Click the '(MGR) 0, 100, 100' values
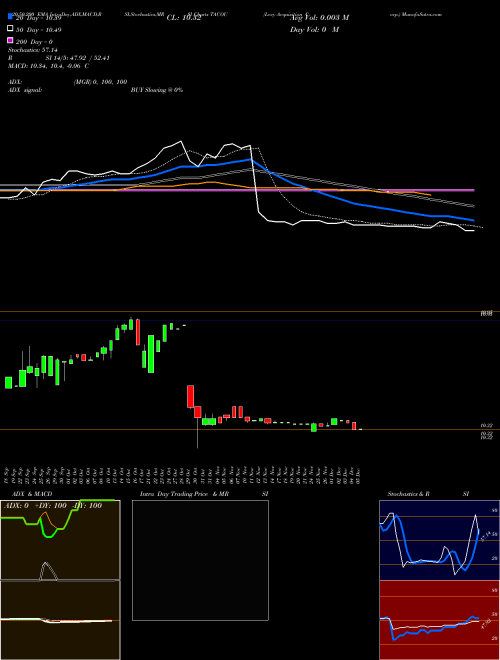 pyautogui.click(x=101, y=82)
